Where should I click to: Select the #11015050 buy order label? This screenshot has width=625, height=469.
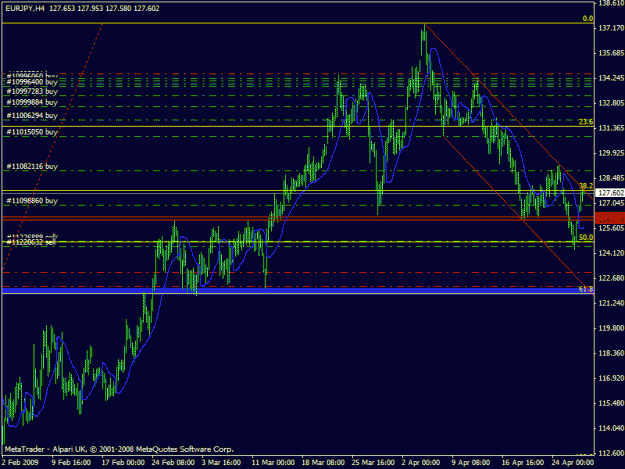pos(32,132)
